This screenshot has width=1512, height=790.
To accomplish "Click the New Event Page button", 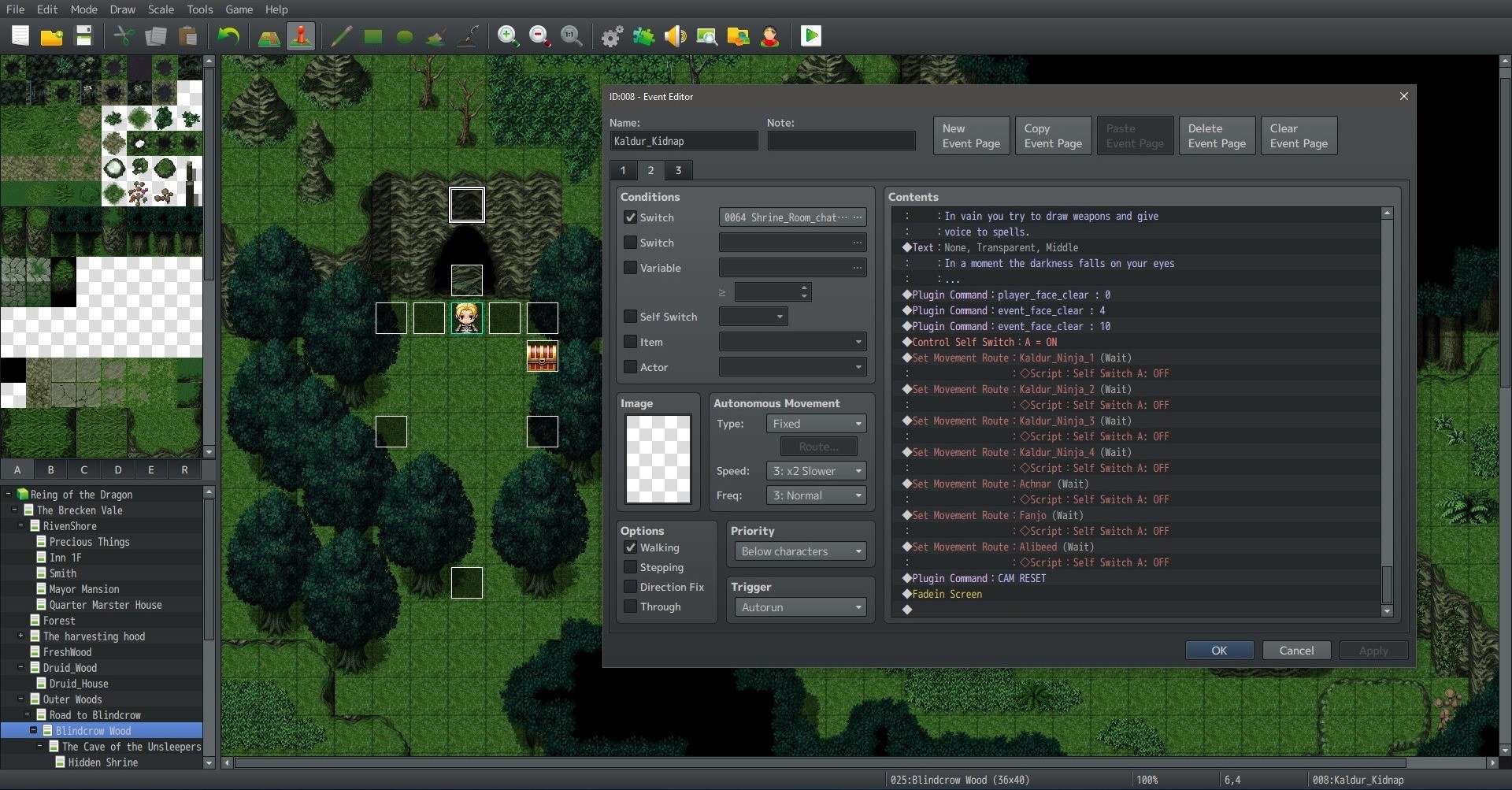I will point(971,135).
